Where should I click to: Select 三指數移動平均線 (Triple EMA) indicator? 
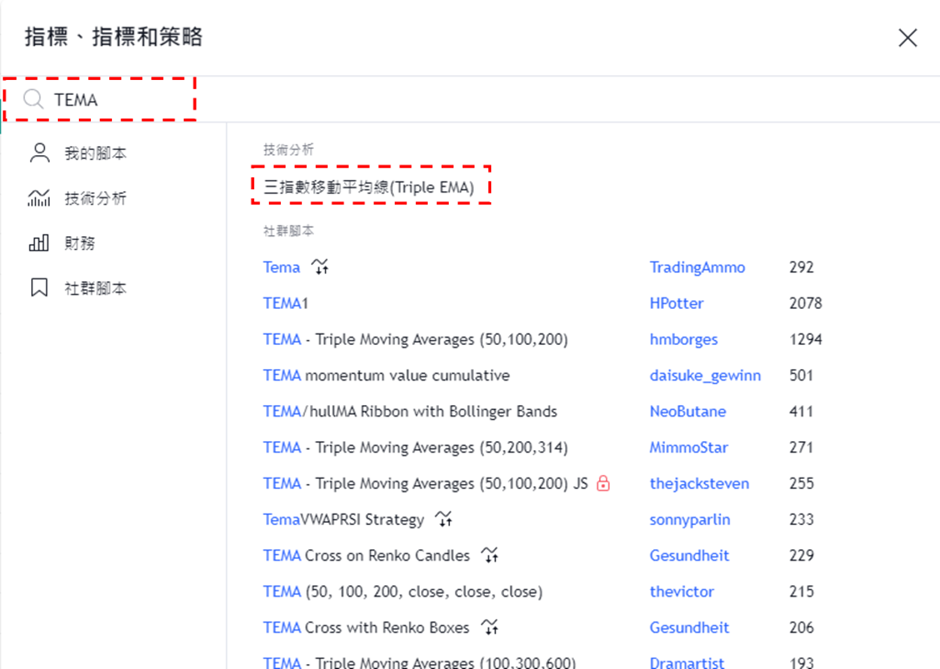point(368,186)
